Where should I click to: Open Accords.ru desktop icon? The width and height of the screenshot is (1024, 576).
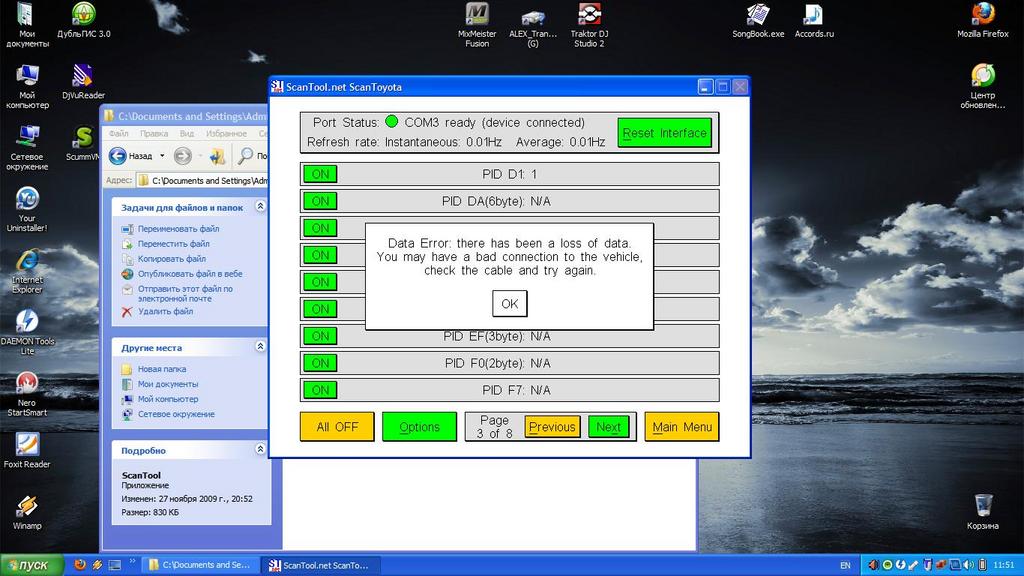pos(814,20)
